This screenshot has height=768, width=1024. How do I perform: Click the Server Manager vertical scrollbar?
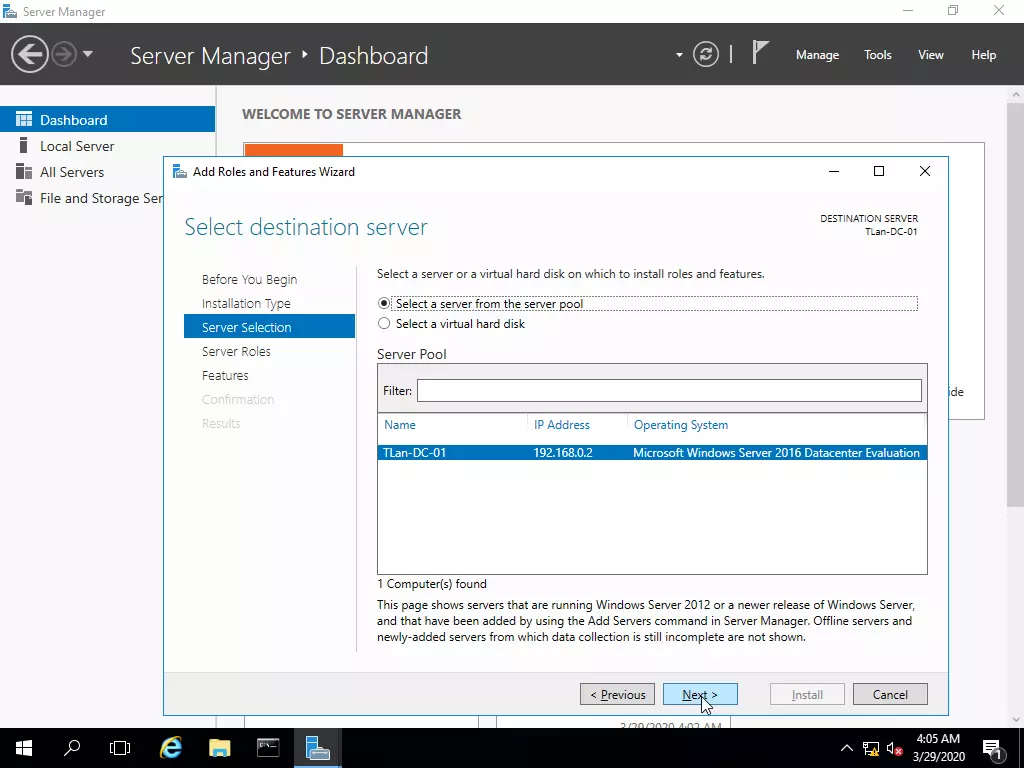(x=1016, y=304)
